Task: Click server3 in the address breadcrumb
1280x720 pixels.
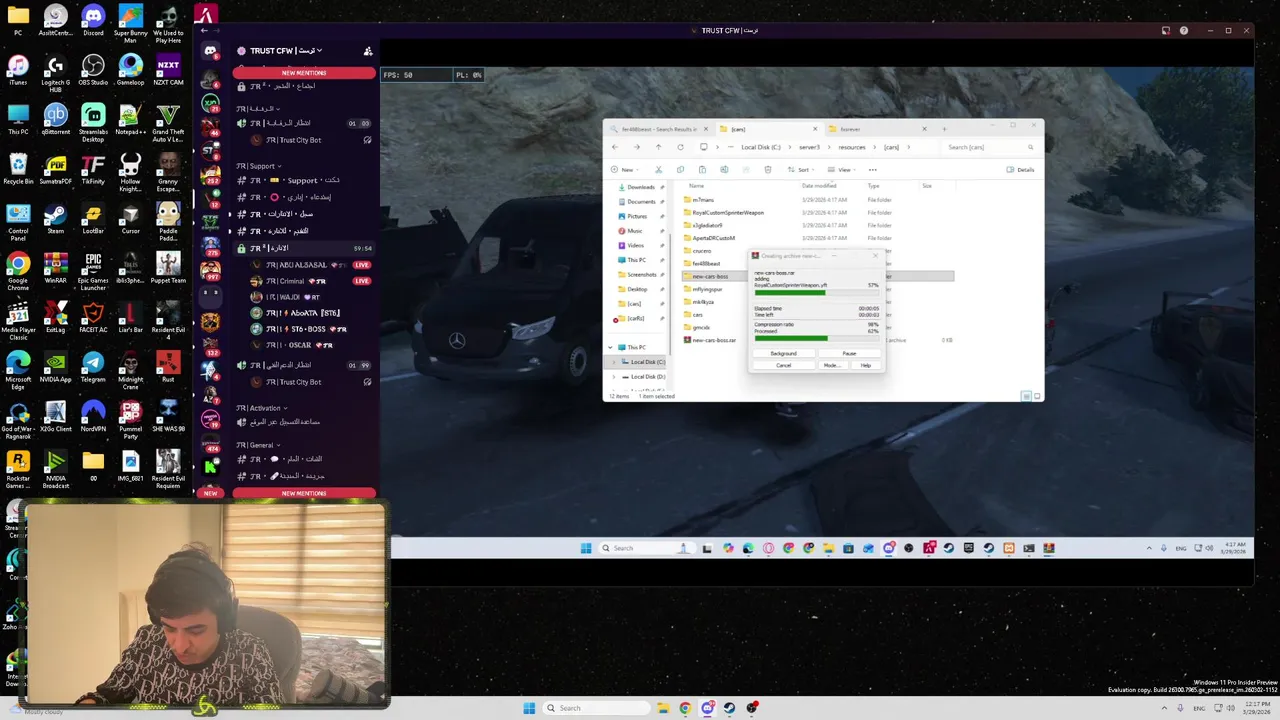Action: [809, 147]
